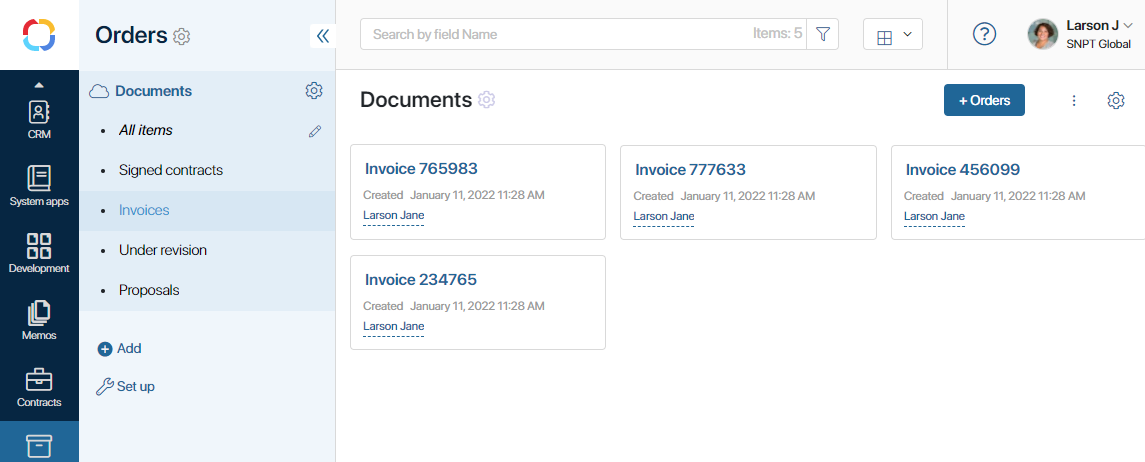Click the + Orders button
The image size is (1145, 462).
[983, 100]
